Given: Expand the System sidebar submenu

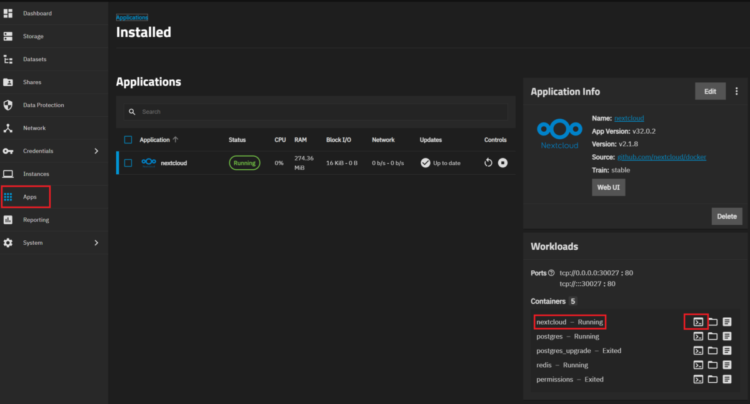Looking at the screenshot, I should click(x=96, y=243).
